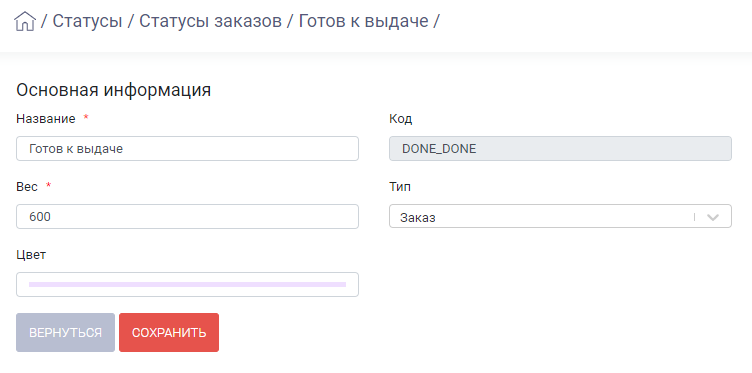This screenshot has width=752, height=373.
Task: Click the Код field label
Action: click(x=400, y=119)
